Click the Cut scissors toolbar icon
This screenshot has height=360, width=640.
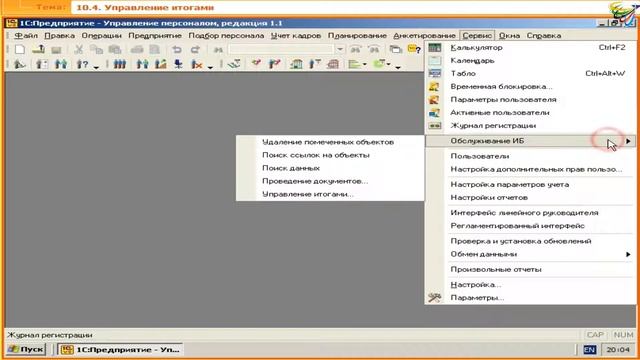(78, 49)
